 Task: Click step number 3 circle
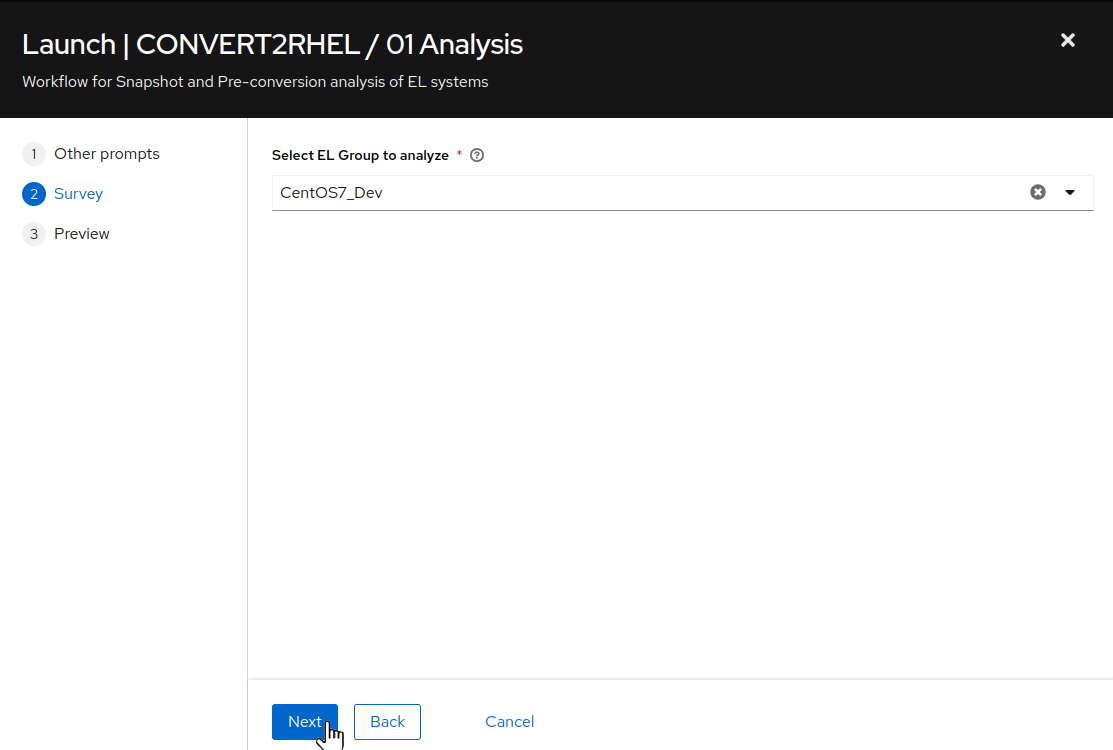click(x=34, y=233)
